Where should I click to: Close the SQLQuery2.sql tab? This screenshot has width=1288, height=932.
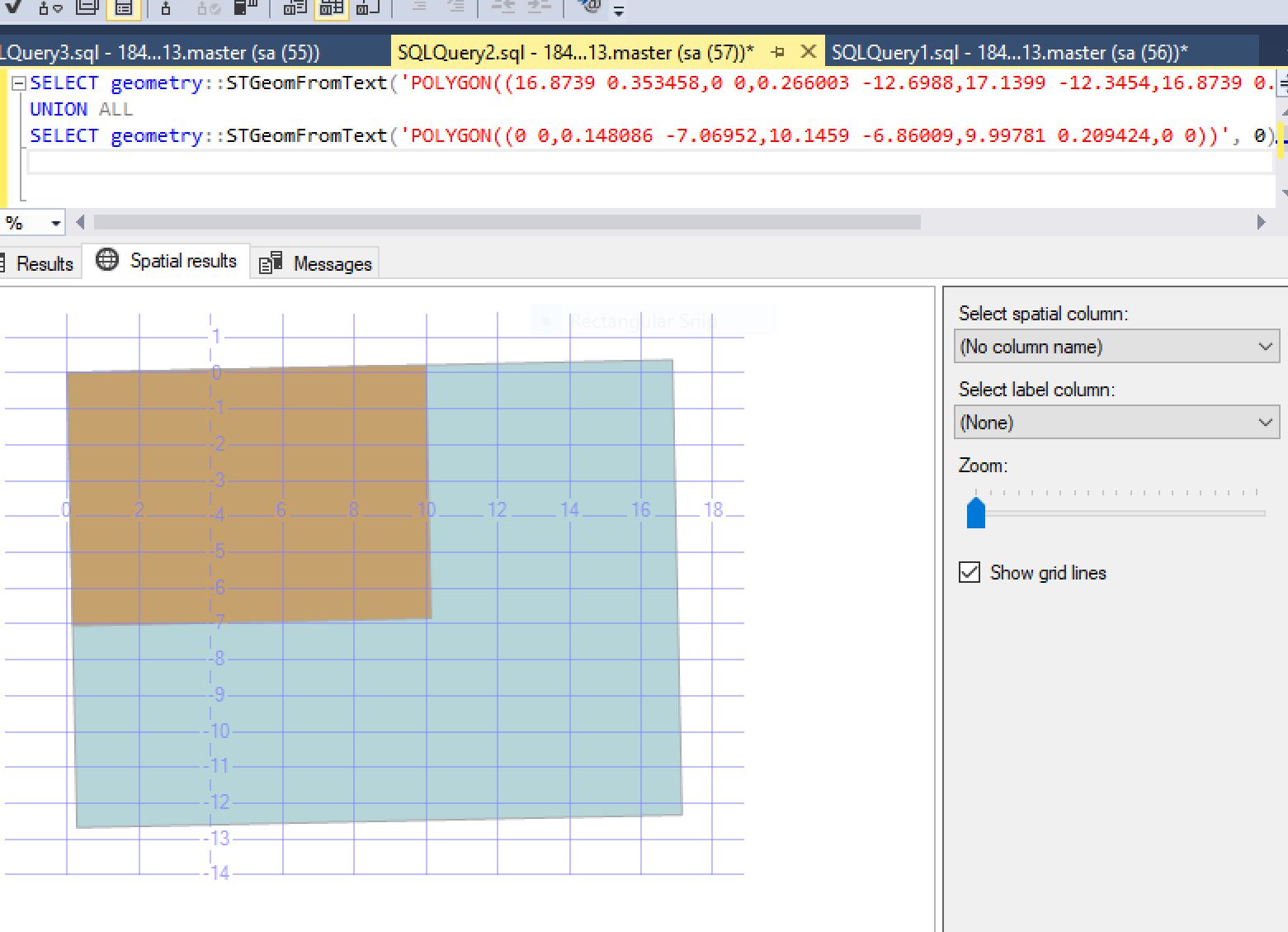(809, 51)
